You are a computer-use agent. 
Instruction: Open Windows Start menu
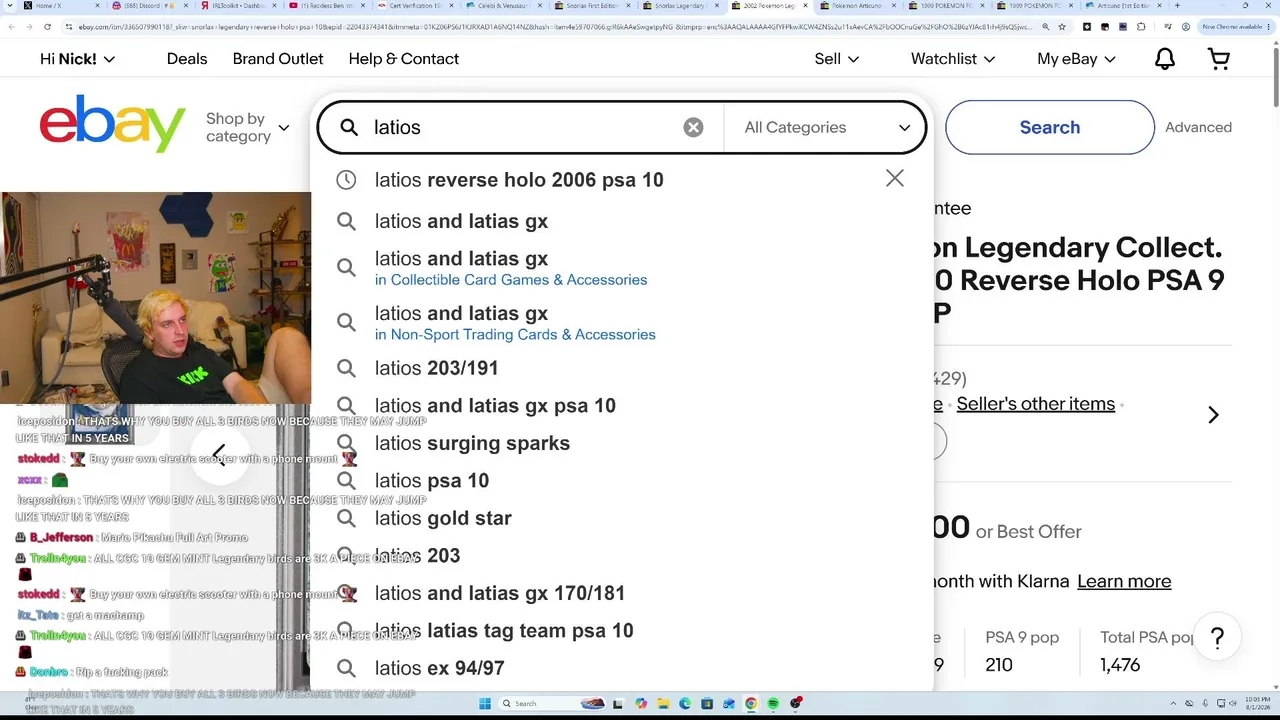pyautogui.click(x=485, y=703)
